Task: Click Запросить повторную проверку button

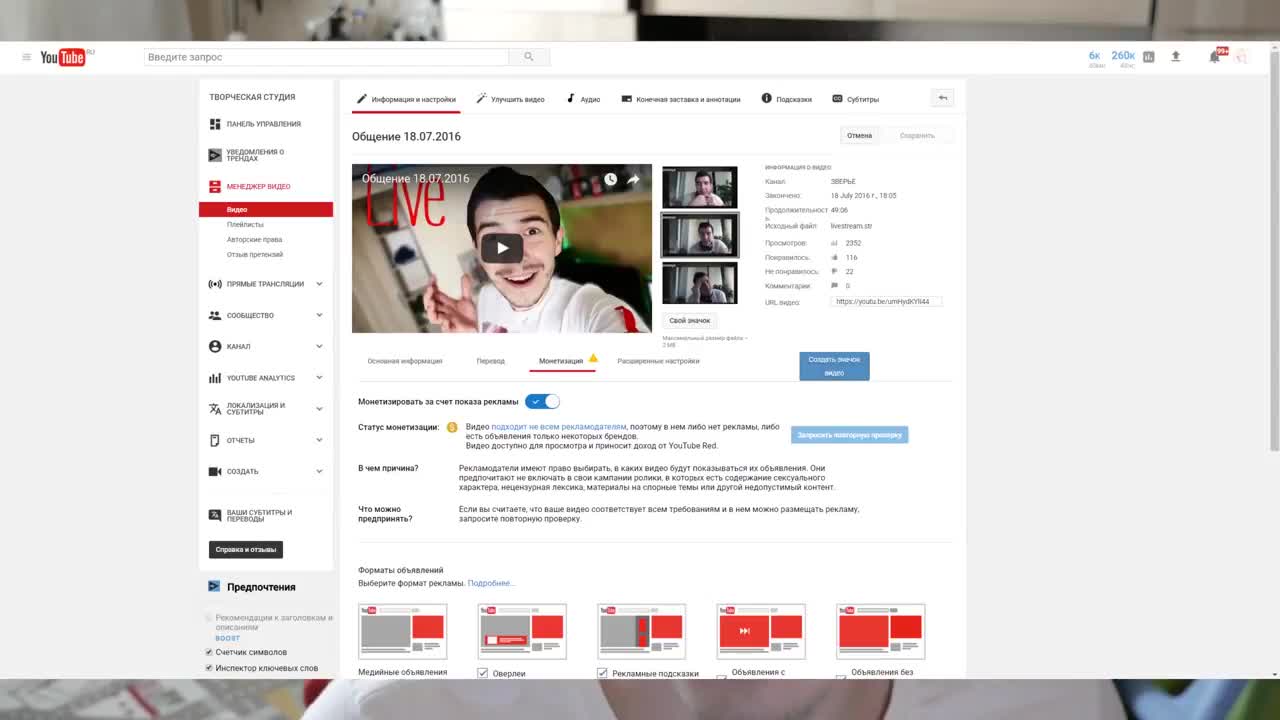Action: [849, 435]
